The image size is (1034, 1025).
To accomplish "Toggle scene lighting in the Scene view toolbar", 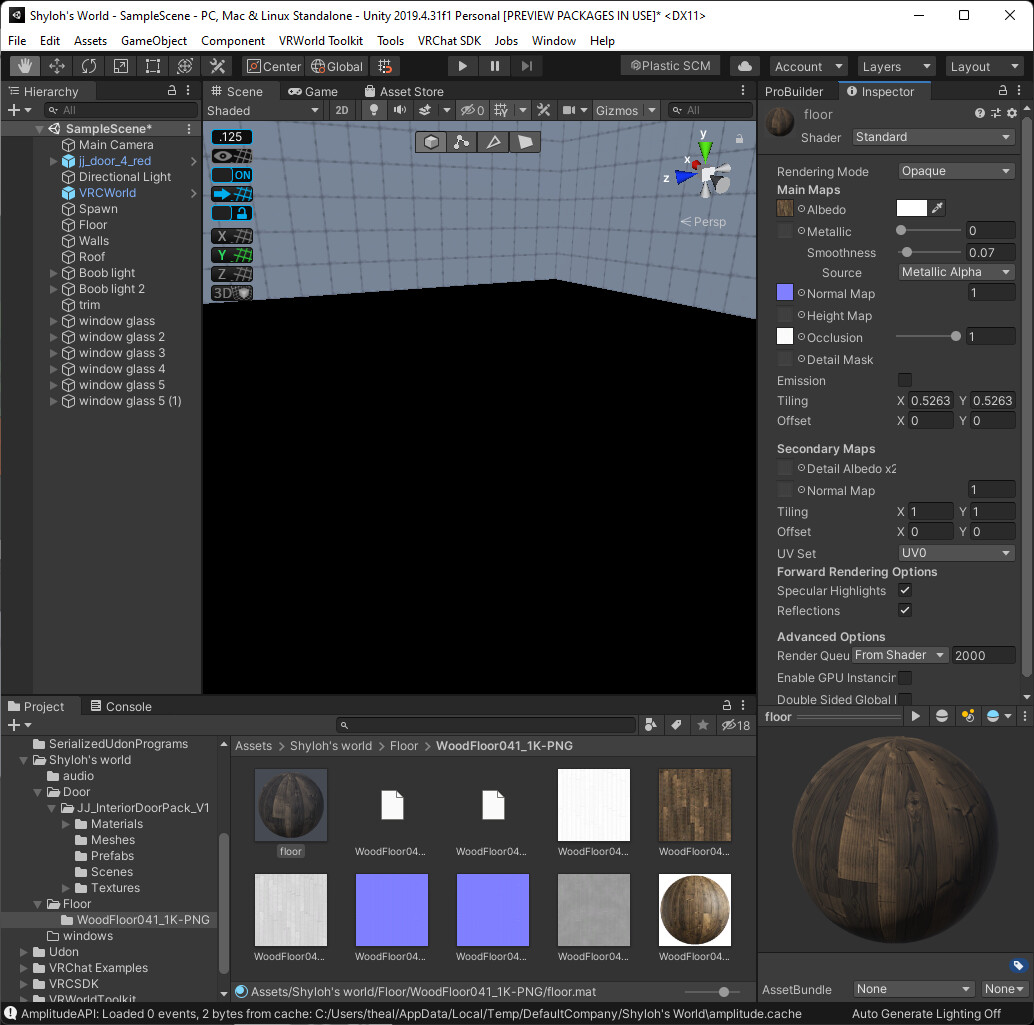I will click(374, 110).
